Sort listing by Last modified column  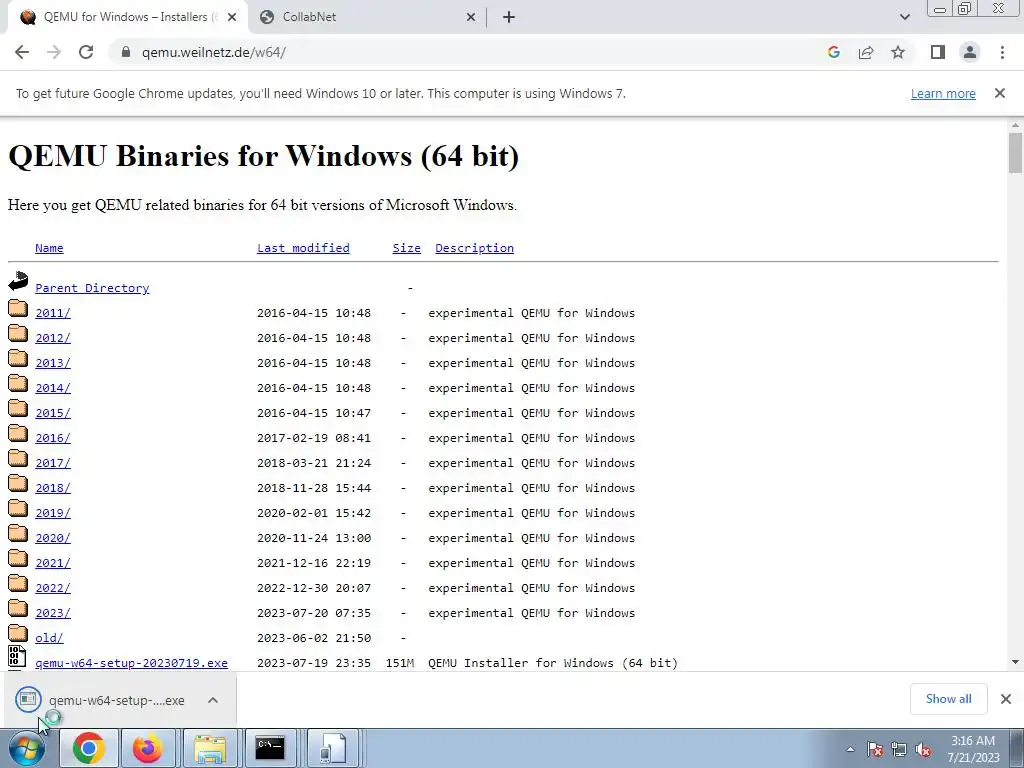(x=303, y=248)
